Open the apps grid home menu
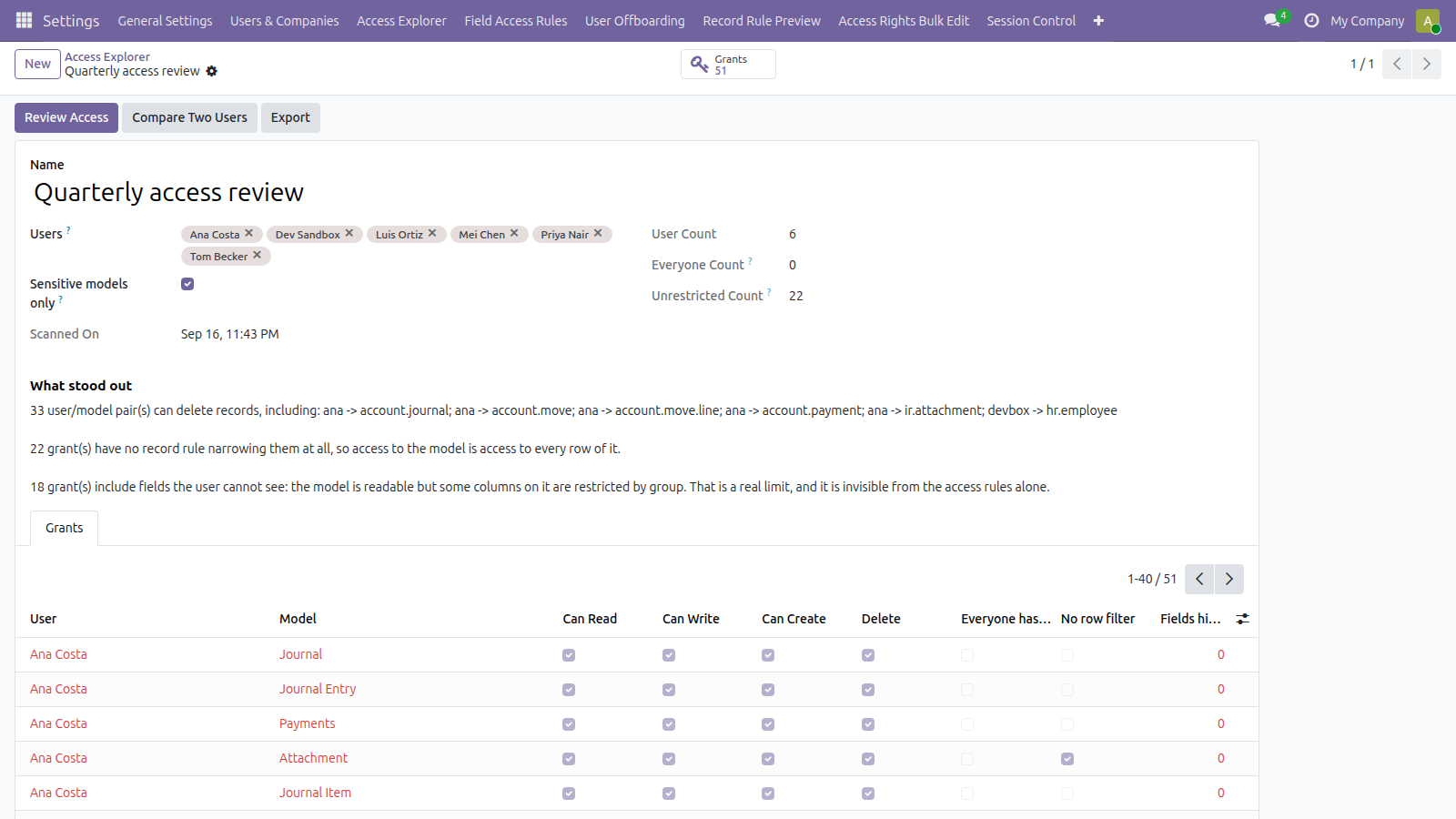Image resolution: width=1456 pixels, height=819 pixels. point(25,20)
